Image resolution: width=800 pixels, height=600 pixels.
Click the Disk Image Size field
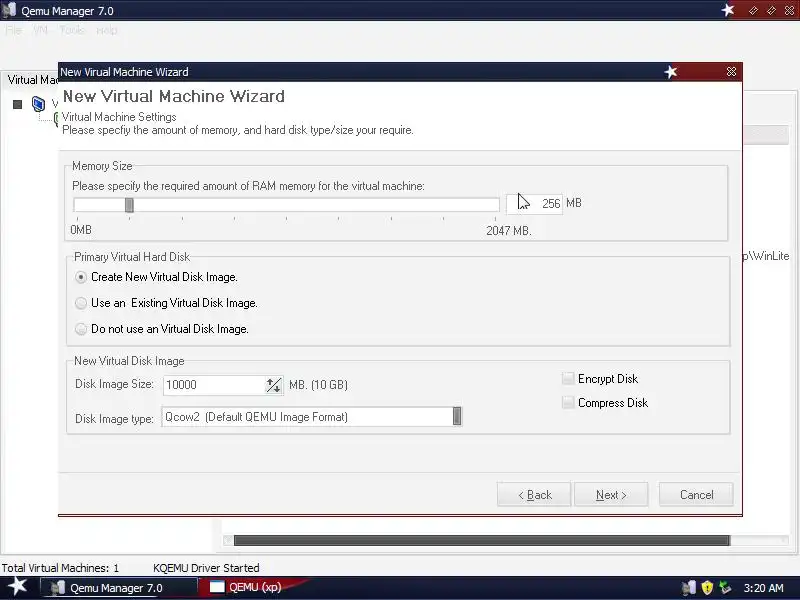tap(214, 385)
